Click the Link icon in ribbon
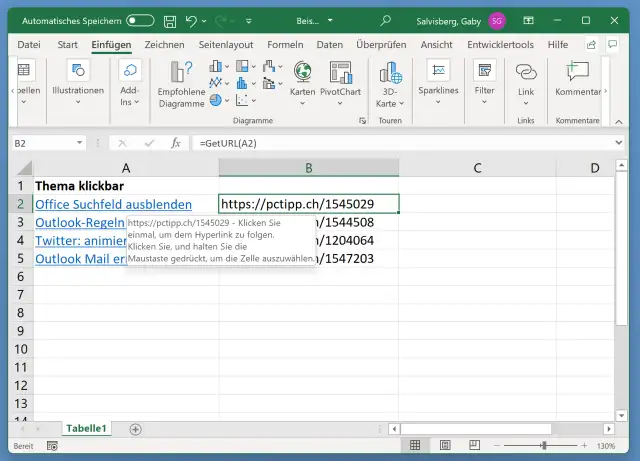 (526, 78)
